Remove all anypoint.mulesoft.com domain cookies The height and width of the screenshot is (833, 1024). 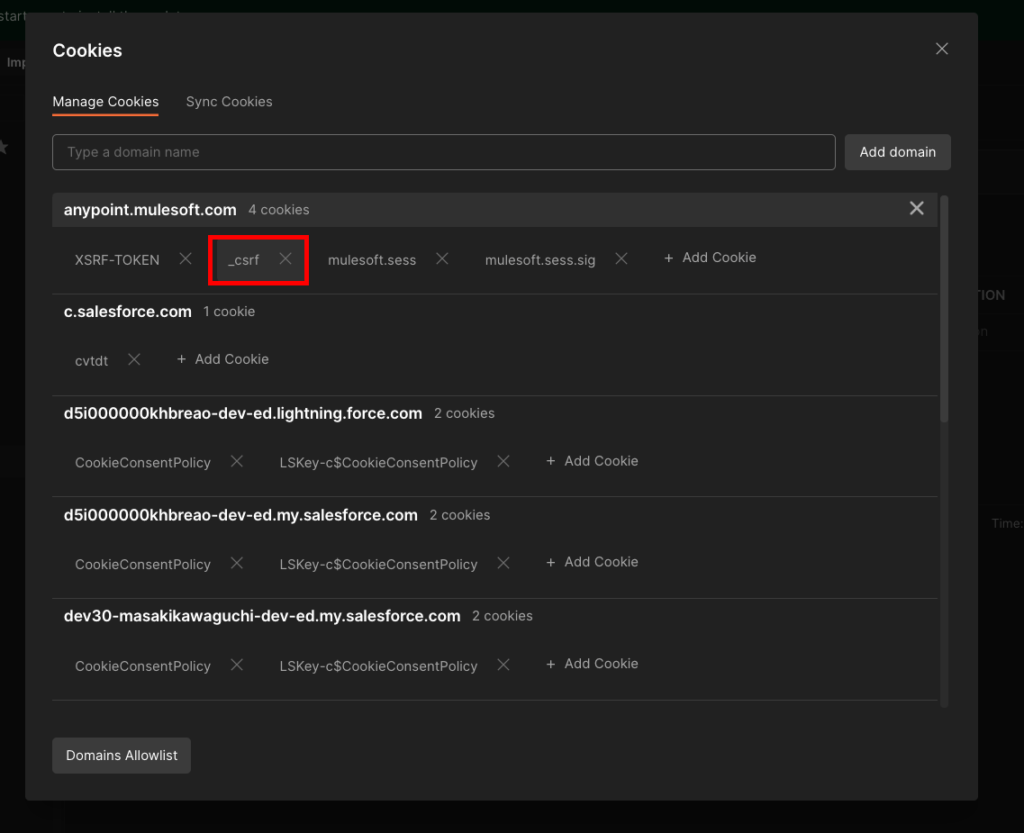(916, 209)
